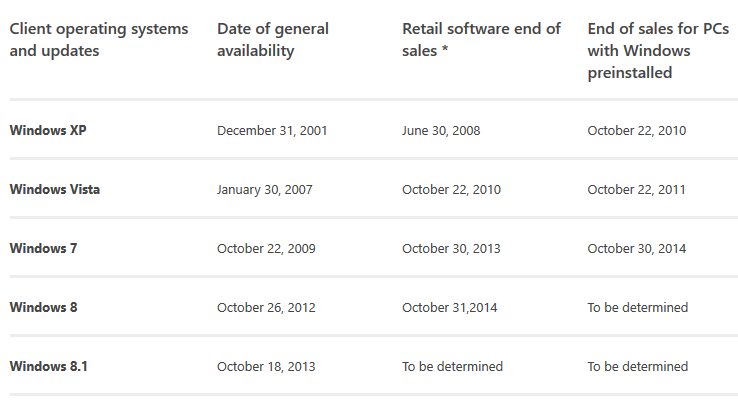Select the October 22, 2011 cell
This screenshot has width=738, height=401.
coord(636,190)
